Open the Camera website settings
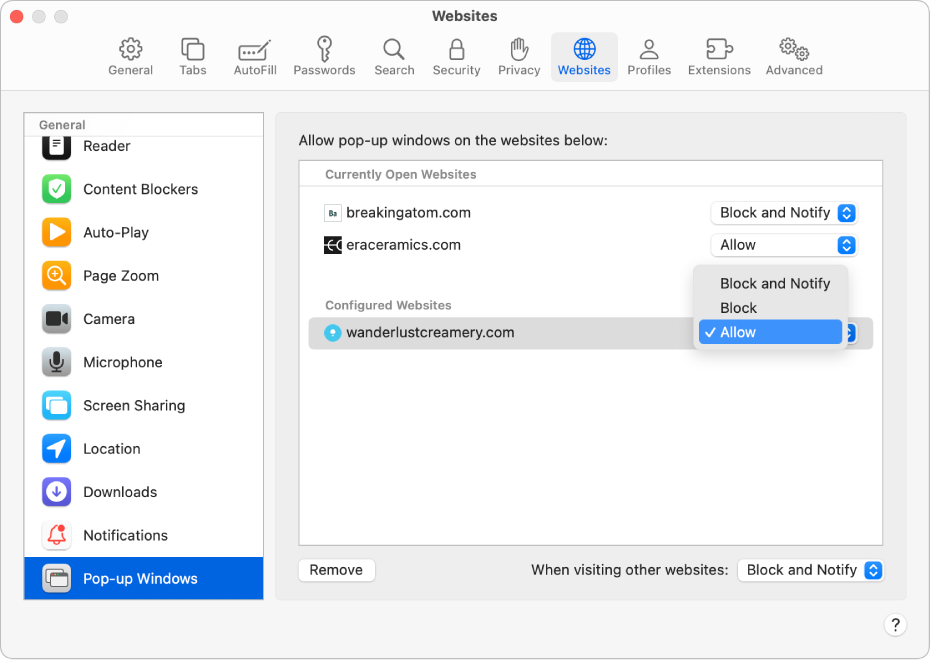This screenshot has height=662, width=932. (x=109, y=319)
